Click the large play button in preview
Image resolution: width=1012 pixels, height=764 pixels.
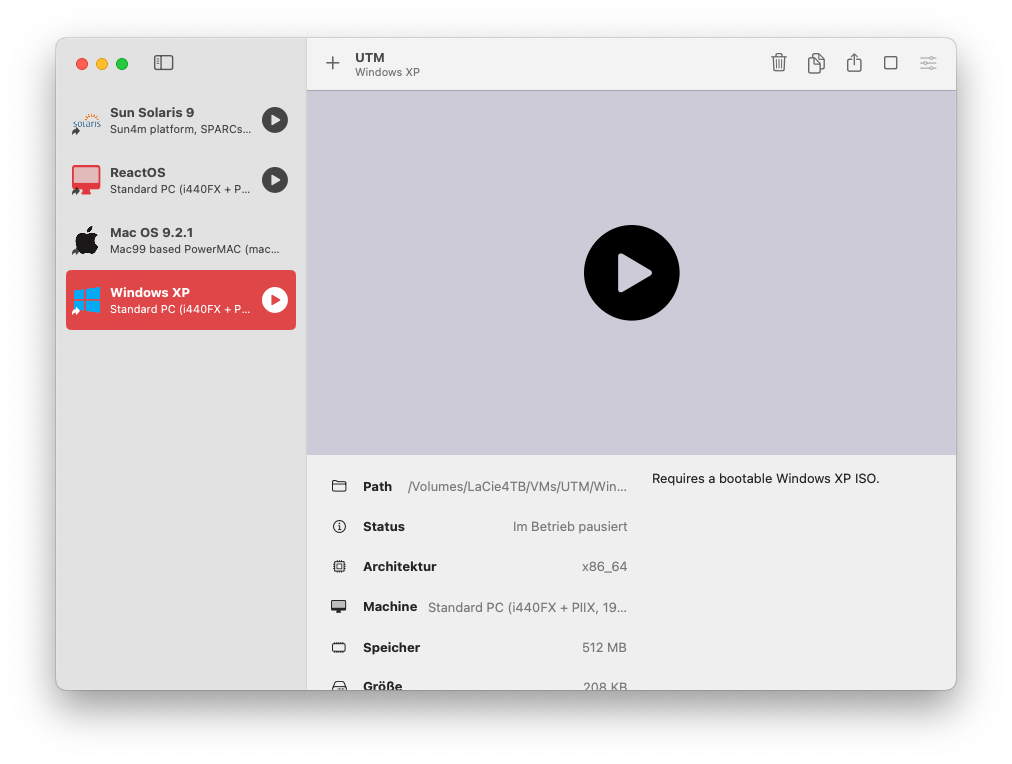(631, 273)
